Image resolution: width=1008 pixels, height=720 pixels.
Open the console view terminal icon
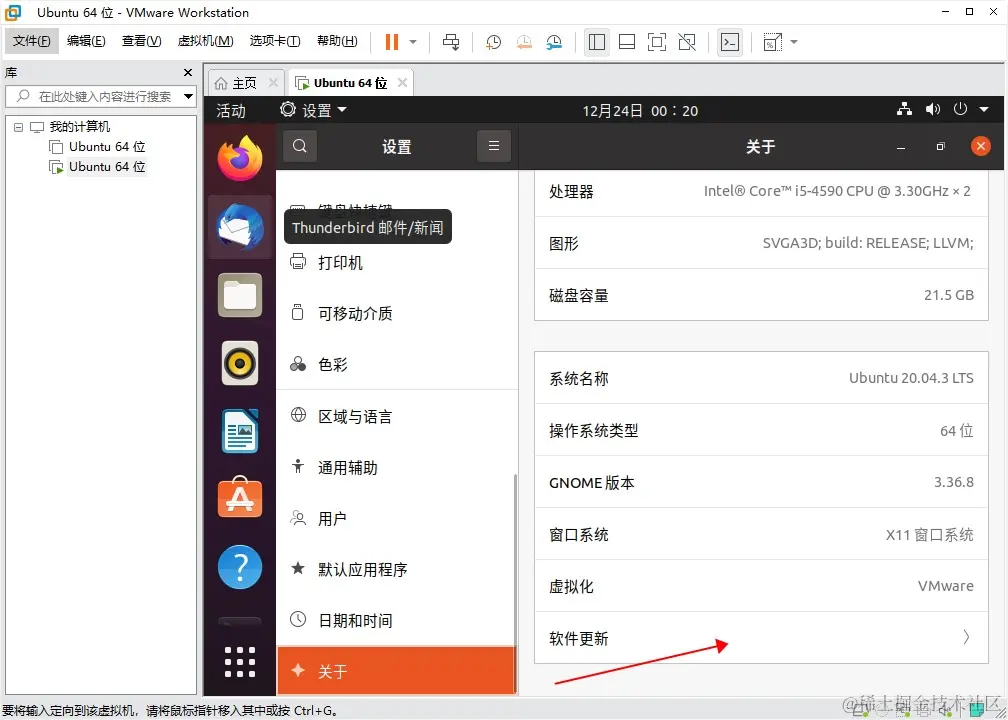tap(730, 42)
